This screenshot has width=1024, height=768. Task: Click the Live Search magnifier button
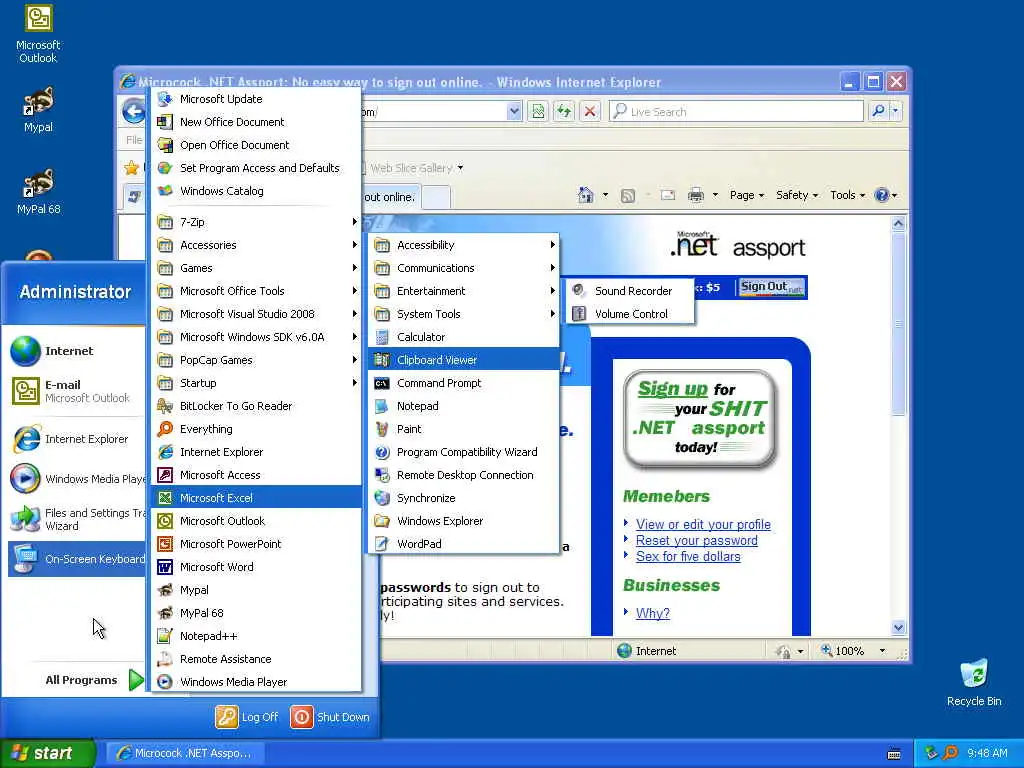[878, 111]
